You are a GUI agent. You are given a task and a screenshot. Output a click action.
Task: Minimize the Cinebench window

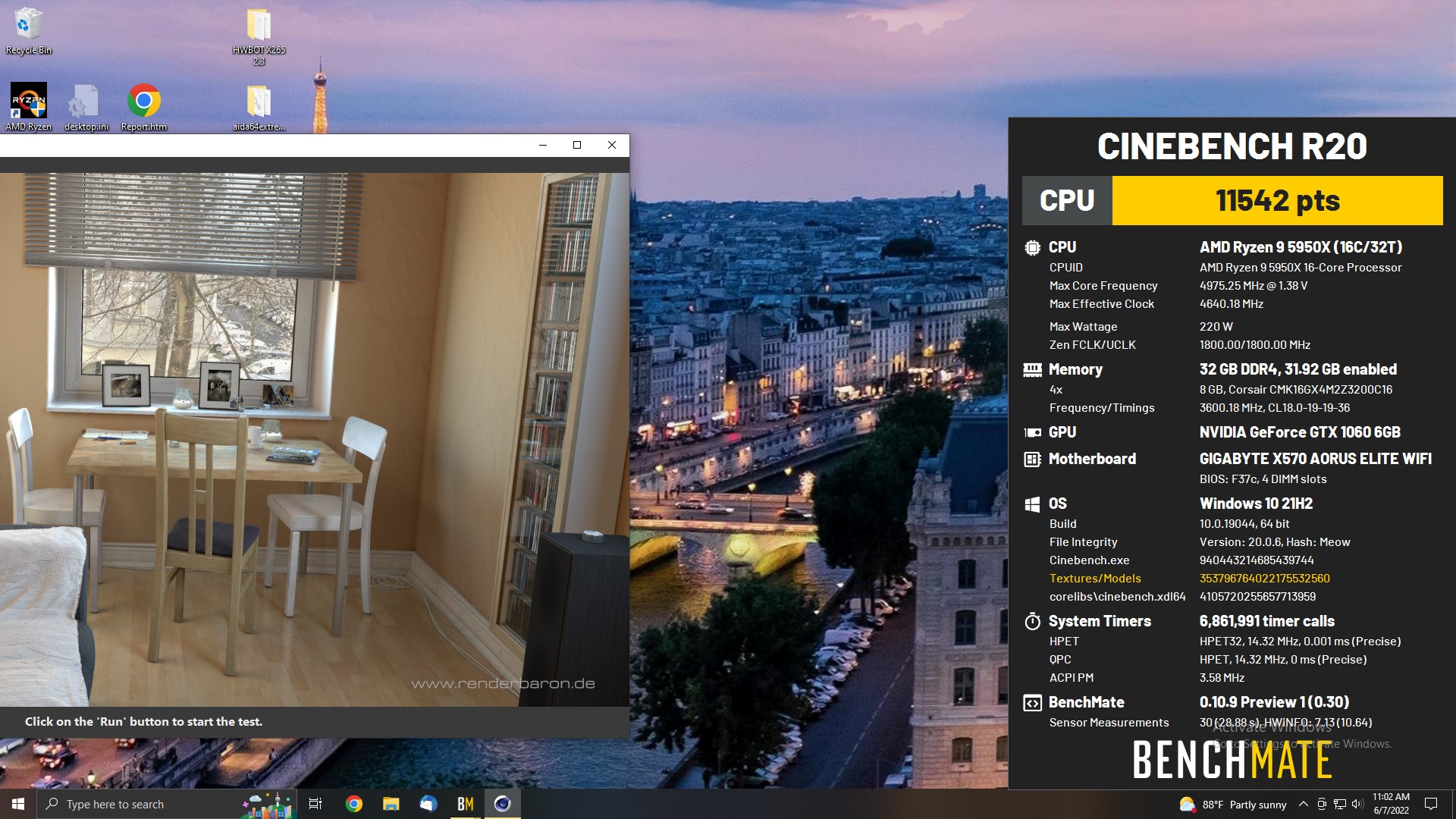(543, 145)
